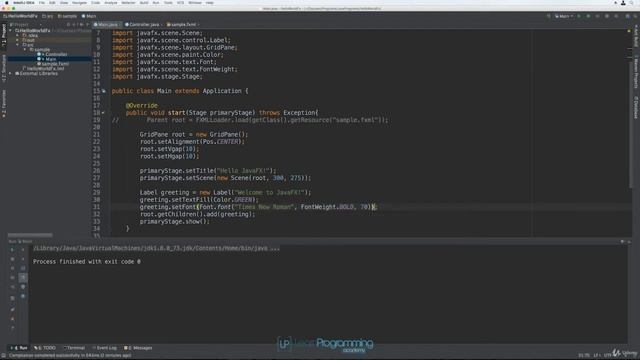Image resolution: width=640 pixels, height=360 pixels.
Task: Click the Main breadcrumb in navigation bar
Action: coord(89,16)
